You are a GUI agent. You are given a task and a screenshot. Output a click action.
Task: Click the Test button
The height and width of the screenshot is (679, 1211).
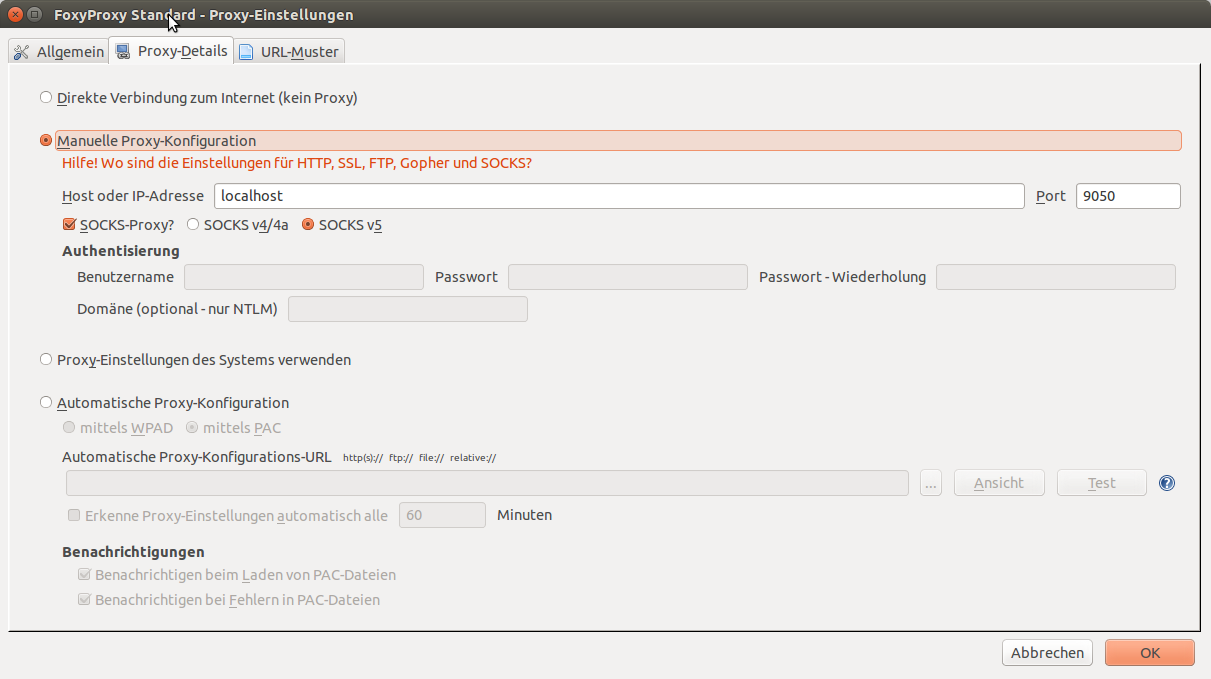click(1102, 483)
